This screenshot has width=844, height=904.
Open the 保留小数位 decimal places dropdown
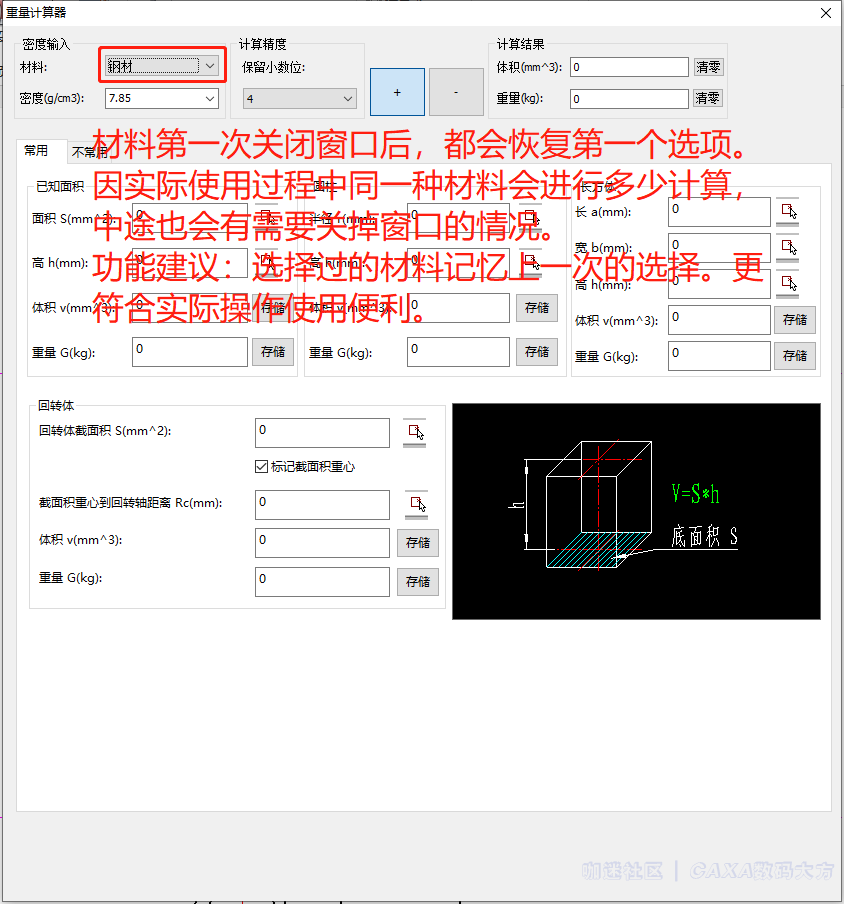click(x=300, y=99)
